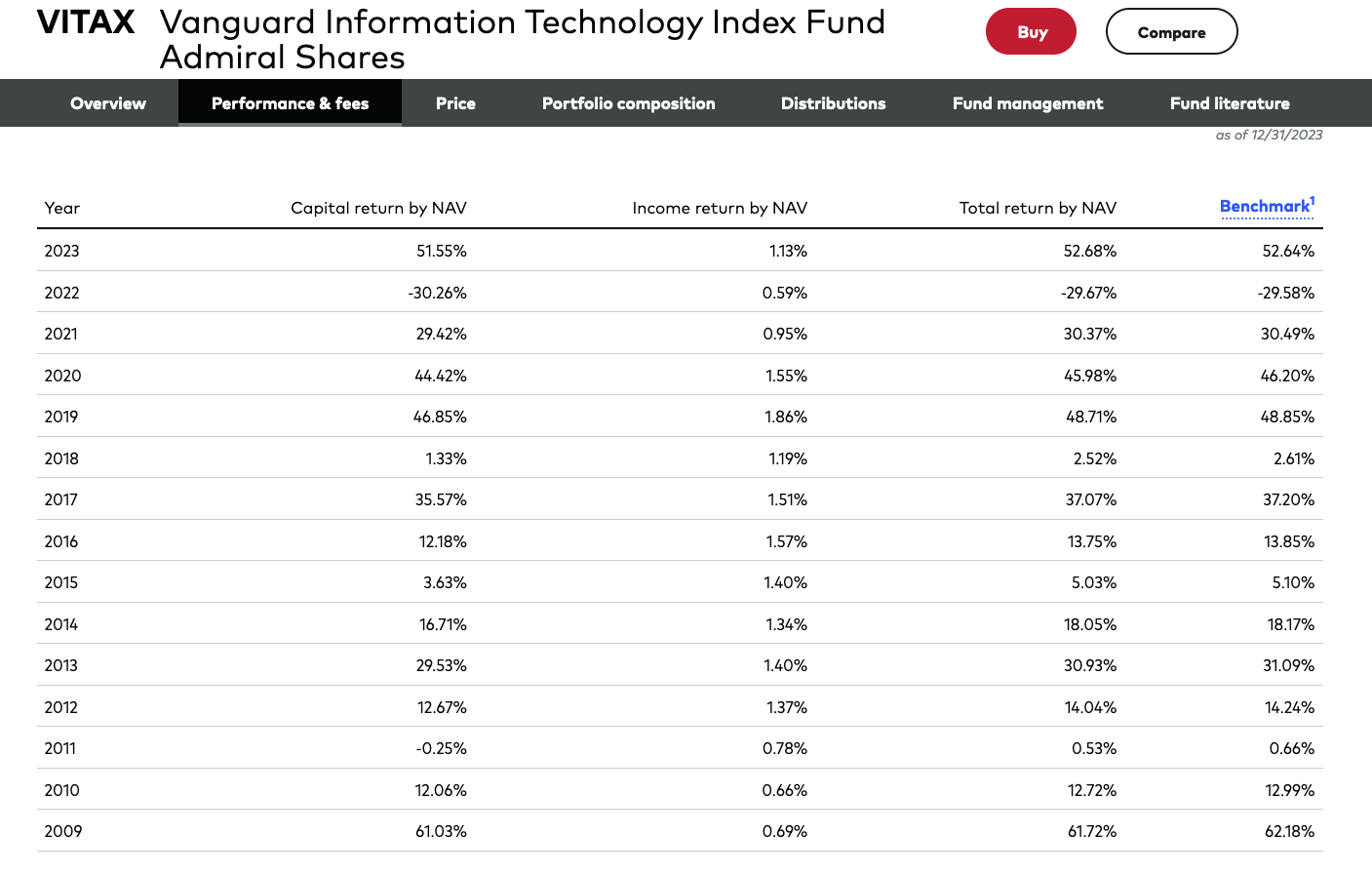Click the 2023 year row label
The image size is (1372, 875).
61,251
